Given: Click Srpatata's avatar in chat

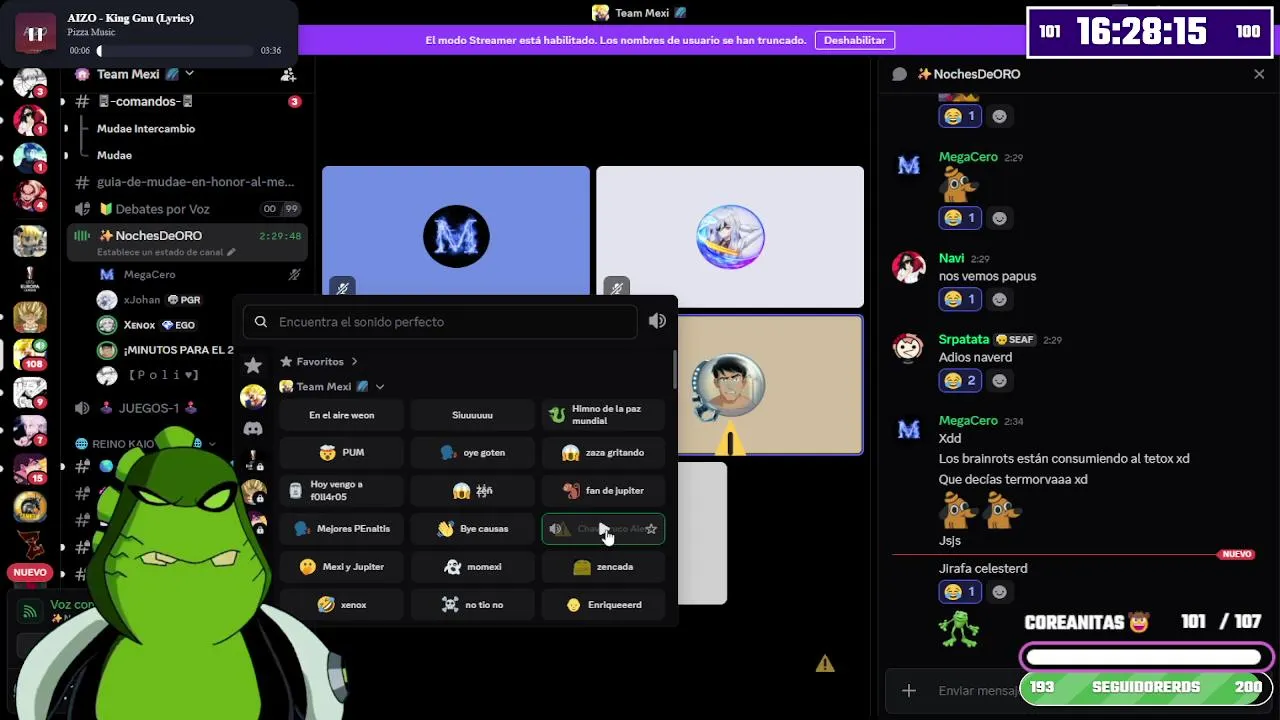Looking at the screenshot, I should [908, 348].
